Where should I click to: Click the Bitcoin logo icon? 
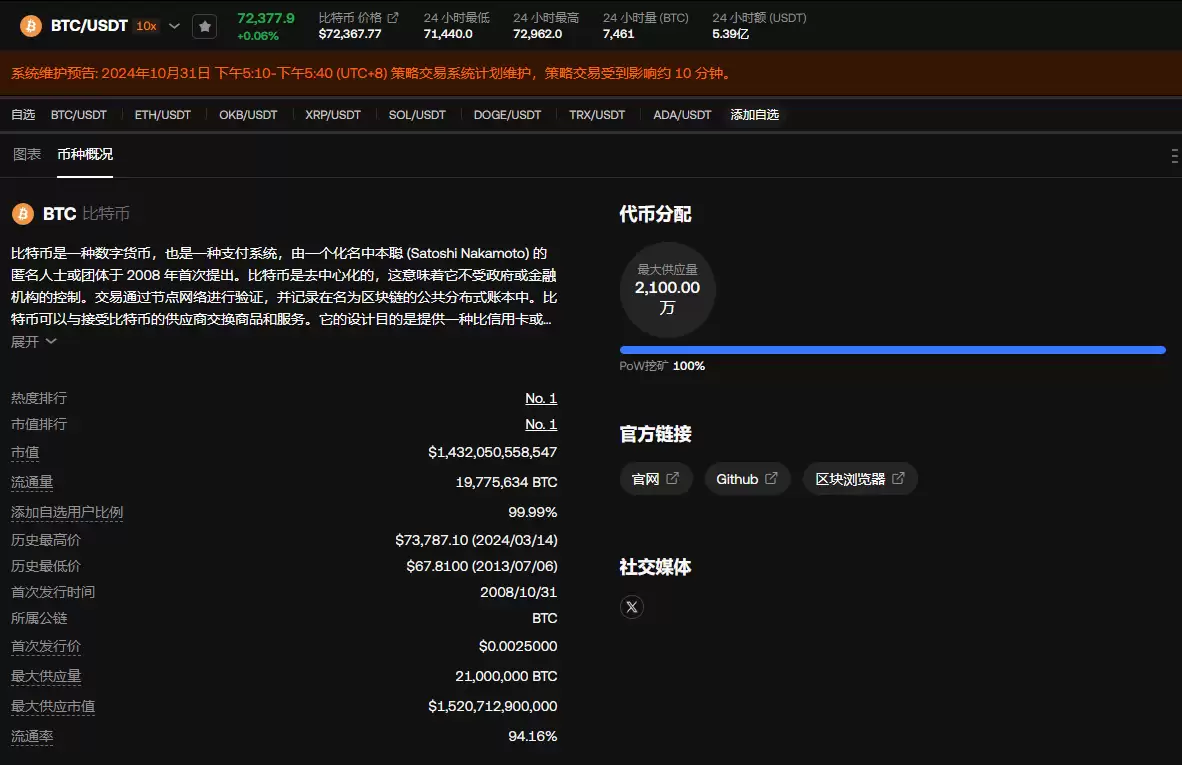30,26
